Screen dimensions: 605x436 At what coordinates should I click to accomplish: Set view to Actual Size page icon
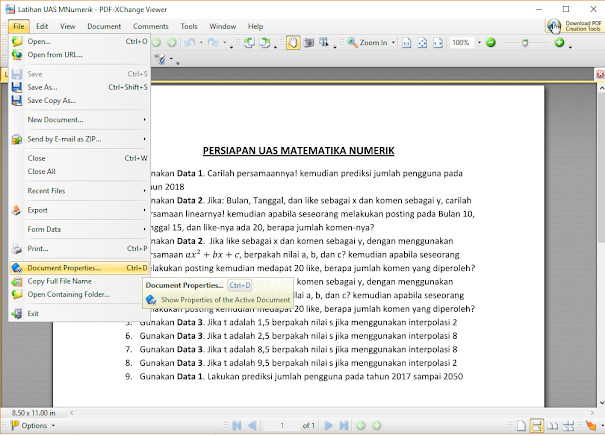coord(407,43)
